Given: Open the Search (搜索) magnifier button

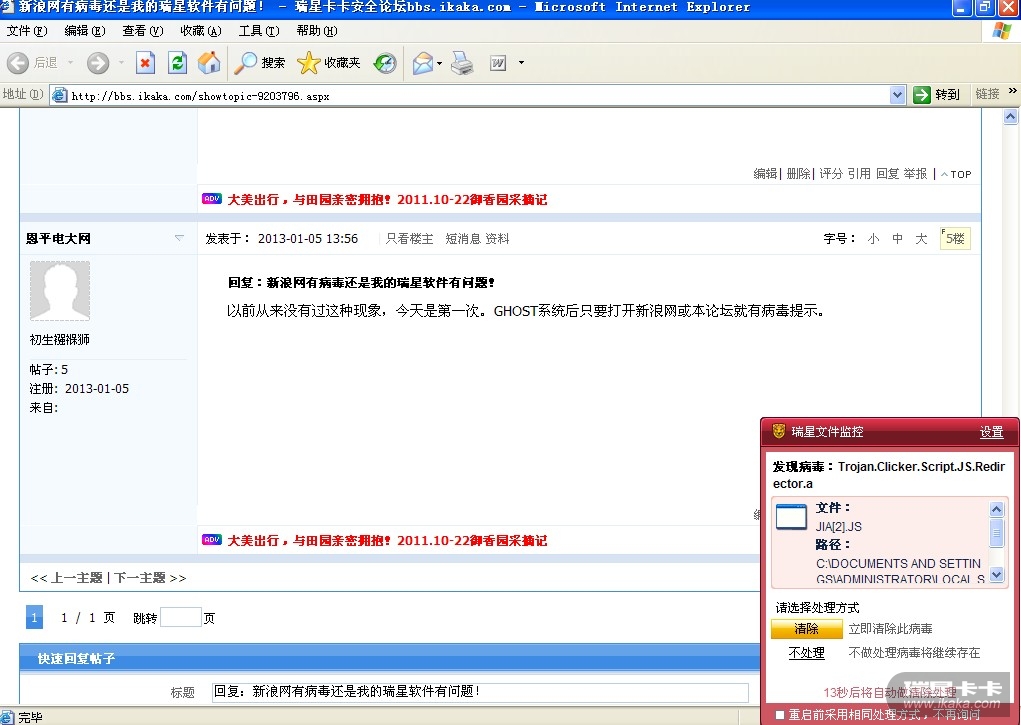Looking at the screenshot, I should point(259,63).
